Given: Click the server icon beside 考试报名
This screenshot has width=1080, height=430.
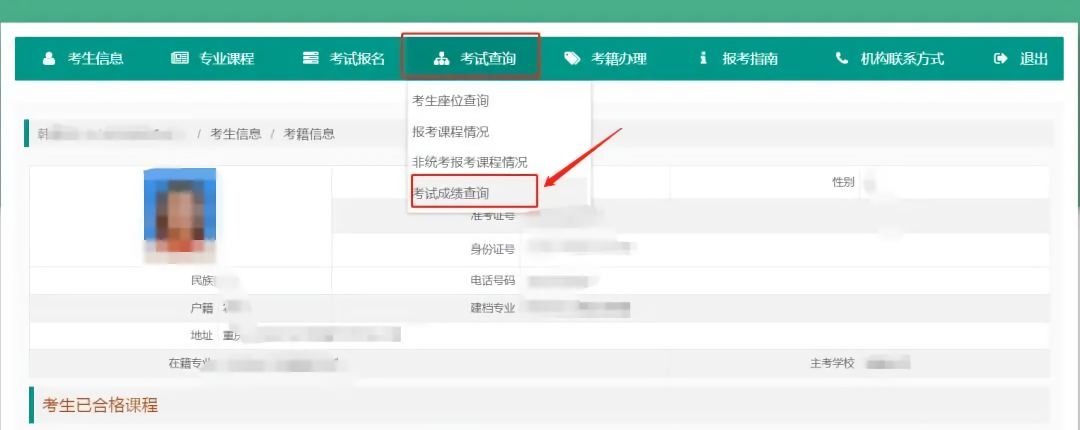Looking at the screenshot, I should coord(311,59).
